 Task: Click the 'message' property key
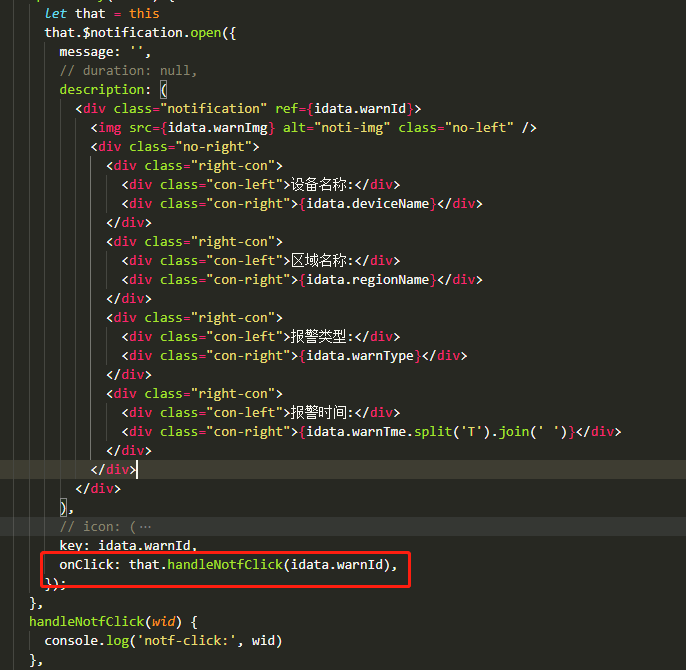(86, 52)
